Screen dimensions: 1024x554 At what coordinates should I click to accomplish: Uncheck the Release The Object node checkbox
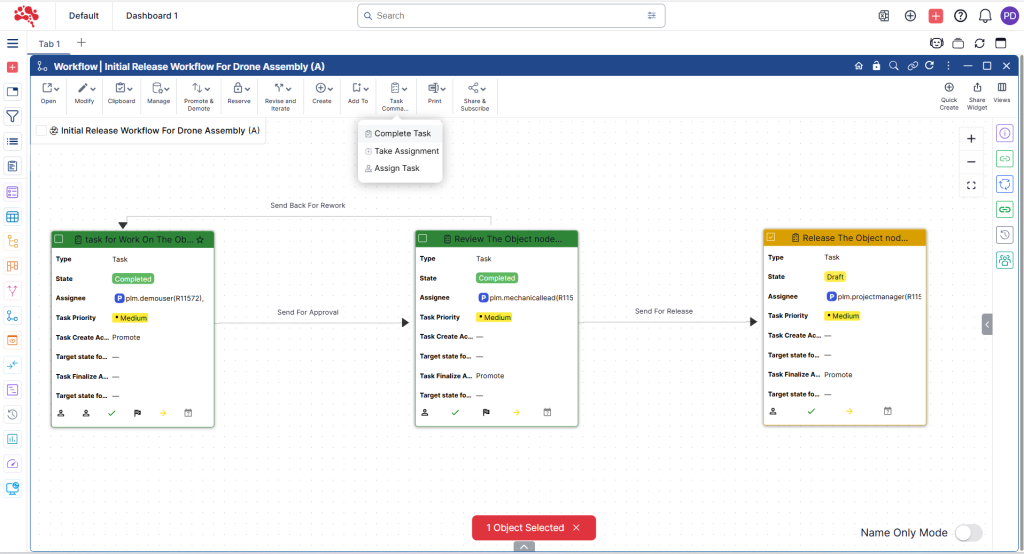point(771,238)
